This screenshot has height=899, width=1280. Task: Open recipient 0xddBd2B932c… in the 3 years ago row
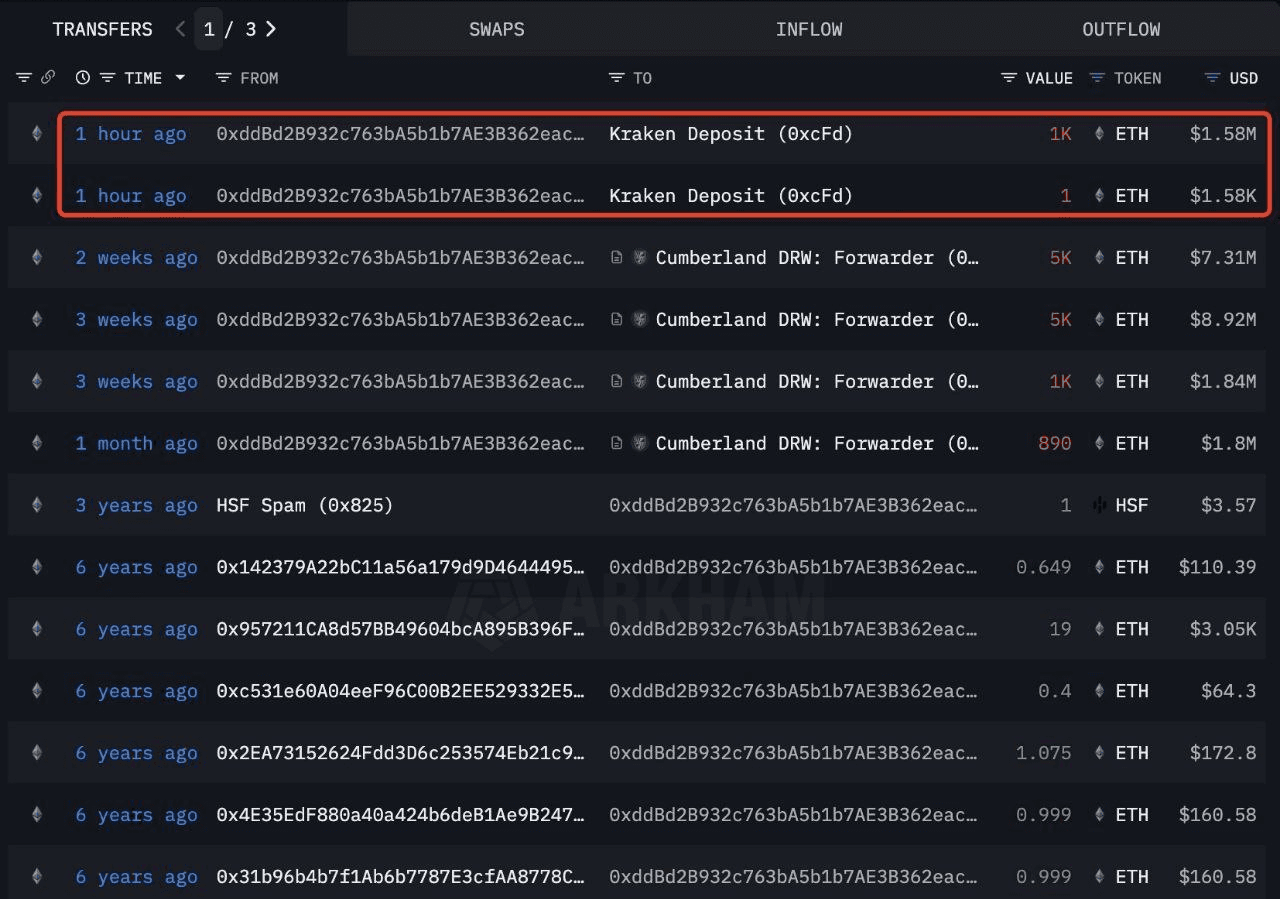(793, 505)
